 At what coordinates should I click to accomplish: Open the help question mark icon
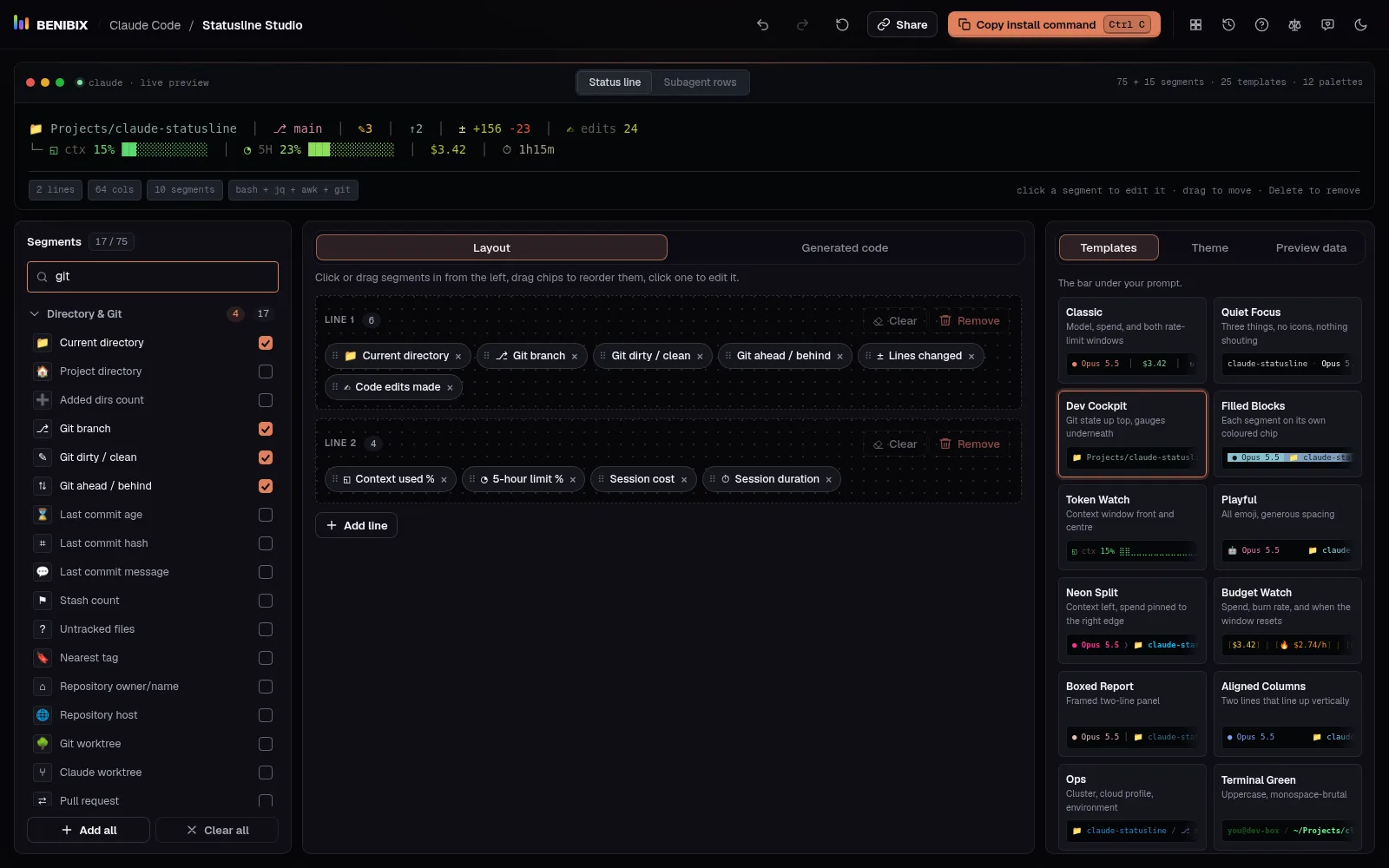[x=1261, y=25]
